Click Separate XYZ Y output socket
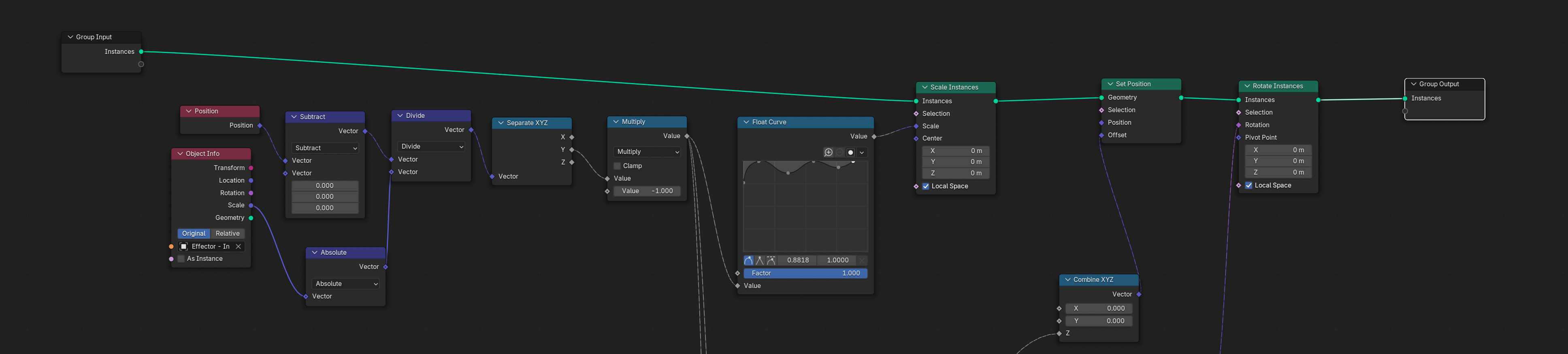Image resolution: width=1568 pixels, height=354 pixels. pyautogui.click(x=571, y=150)
